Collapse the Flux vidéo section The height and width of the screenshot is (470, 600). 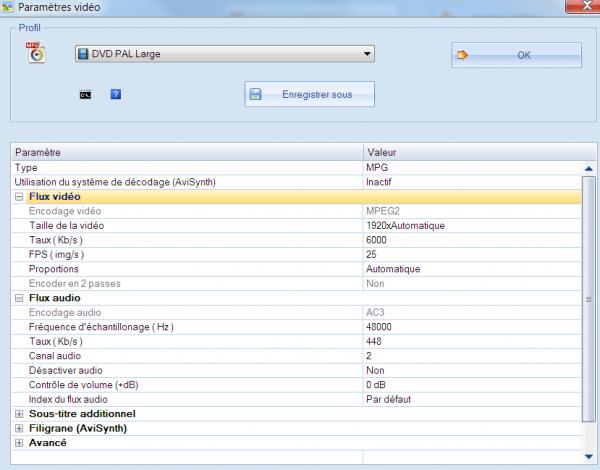point(19,197)
